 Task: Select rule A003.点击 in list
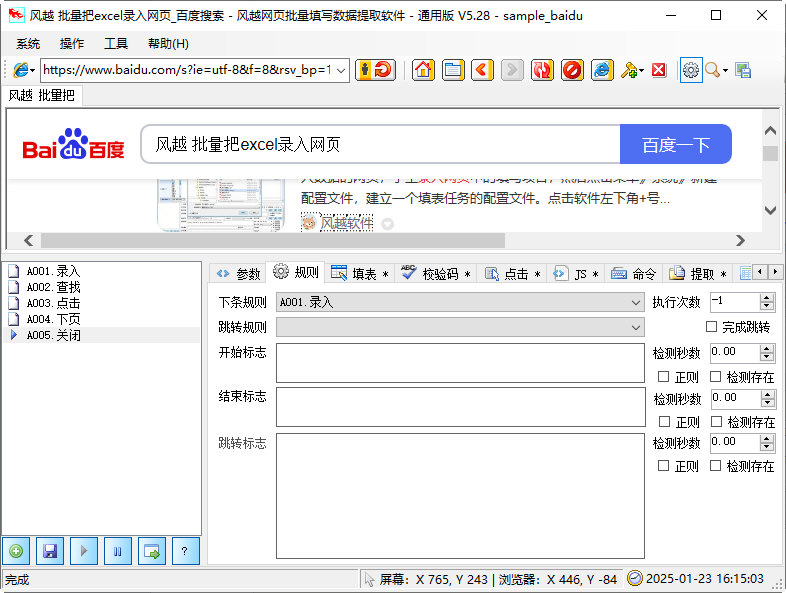pos(53,303)
